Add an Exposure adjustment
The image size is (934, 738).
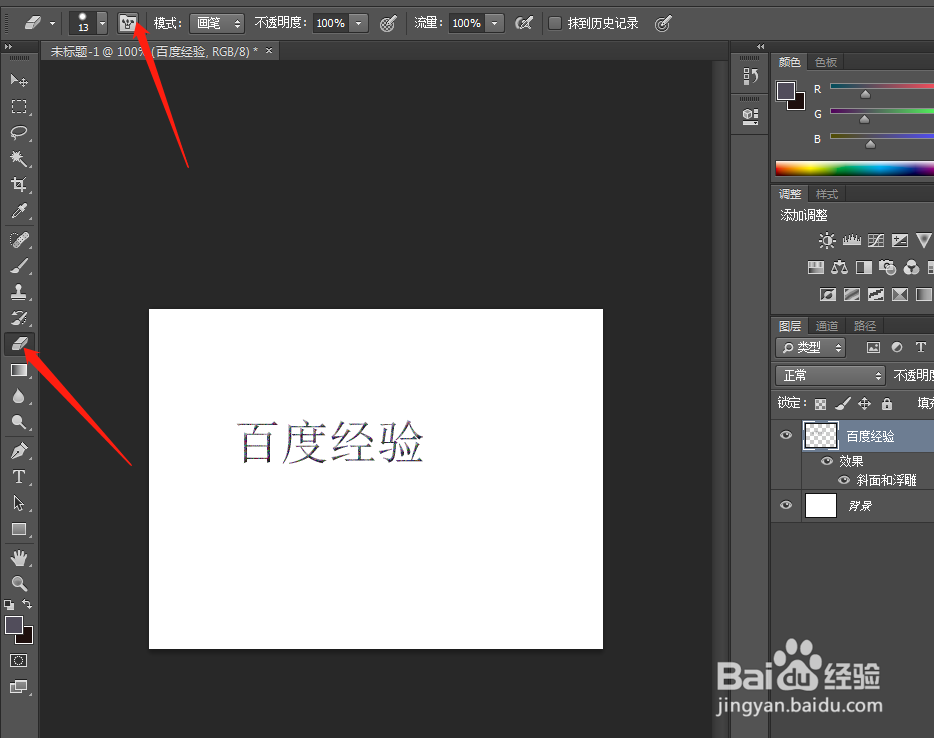tap(900, 241)
